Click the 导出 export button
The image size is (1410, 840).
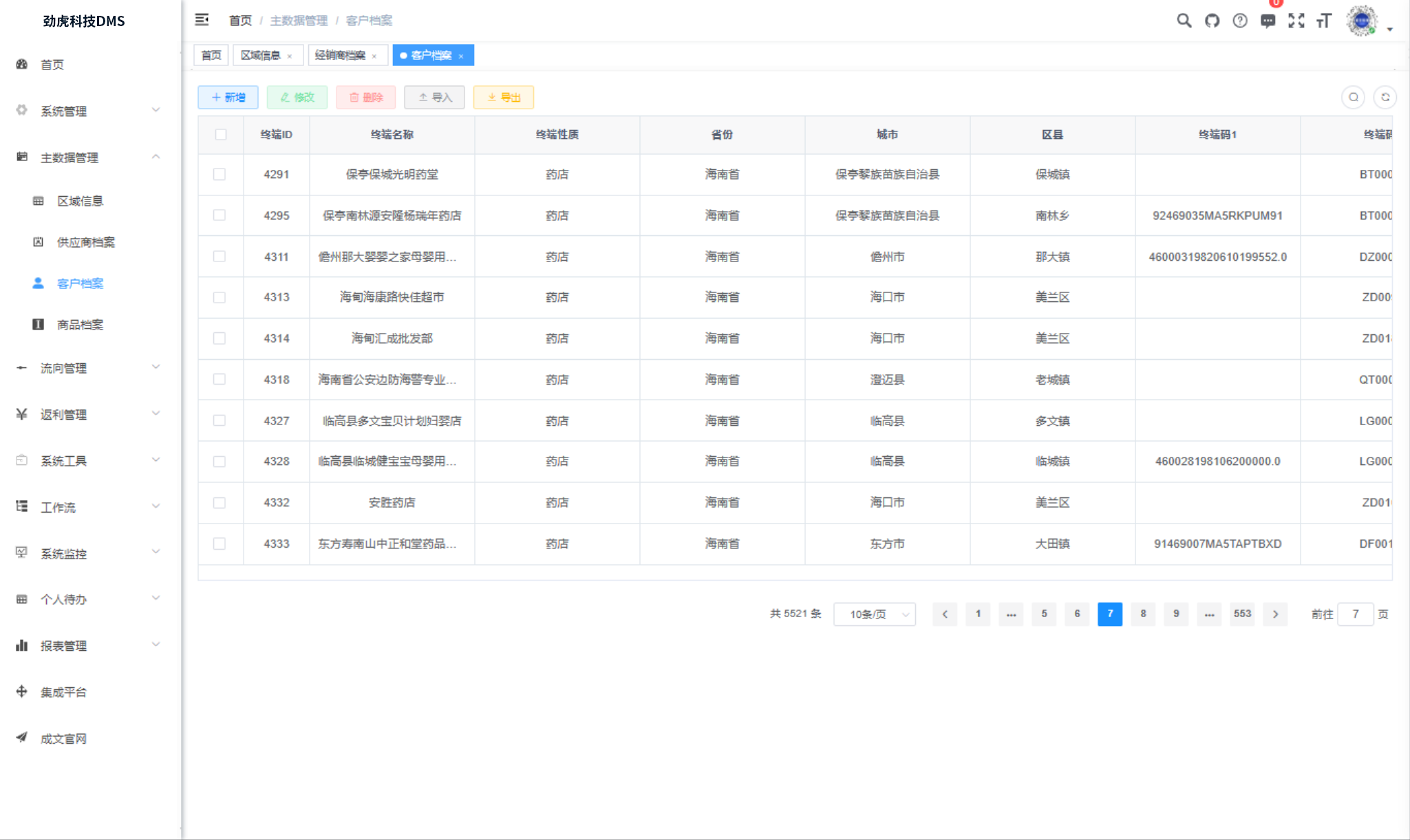(504, 97)
